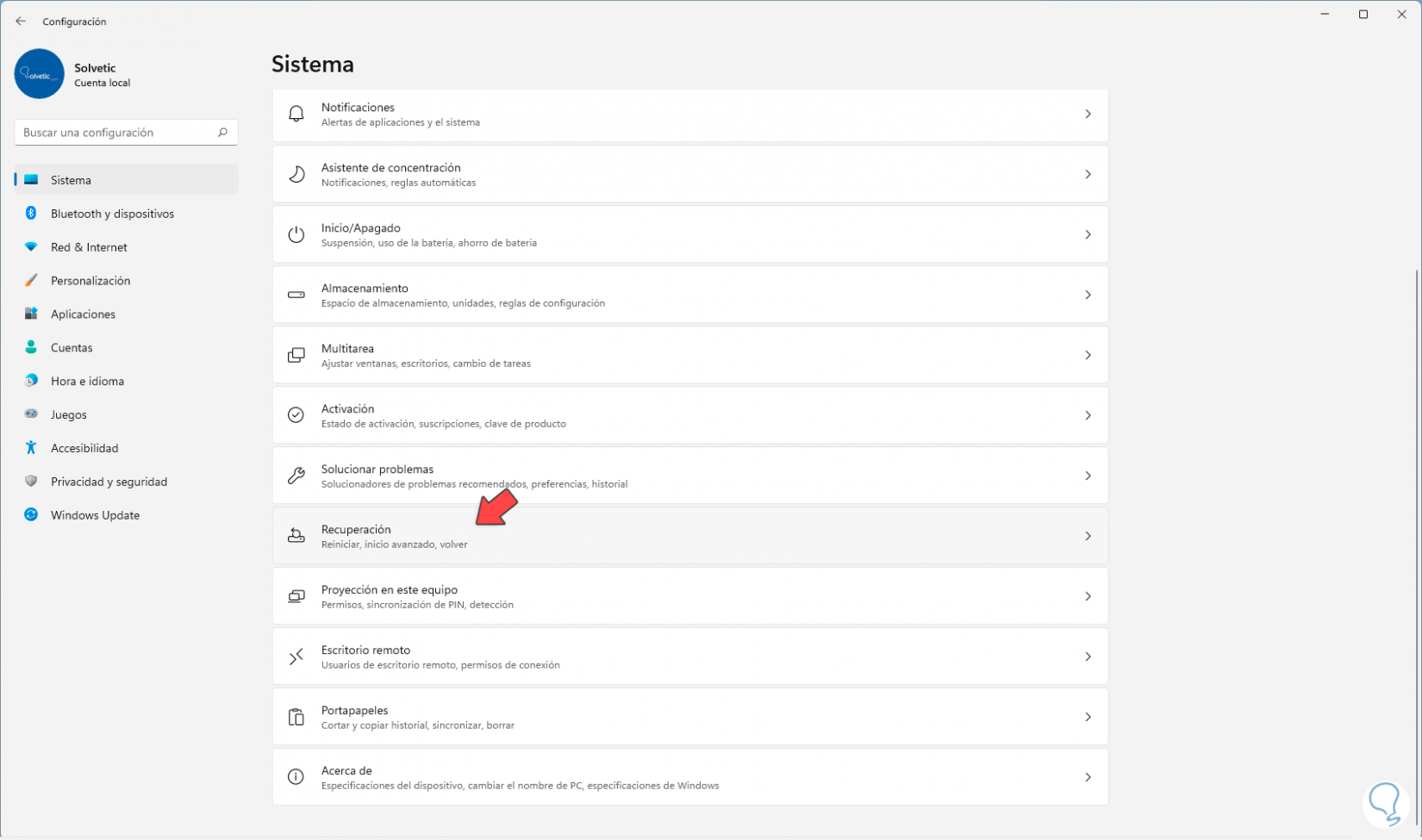The width and height of the screenshot is (1422, 840).
Task: Open Privacidad y seguridad section
Action: pos(109,482)
